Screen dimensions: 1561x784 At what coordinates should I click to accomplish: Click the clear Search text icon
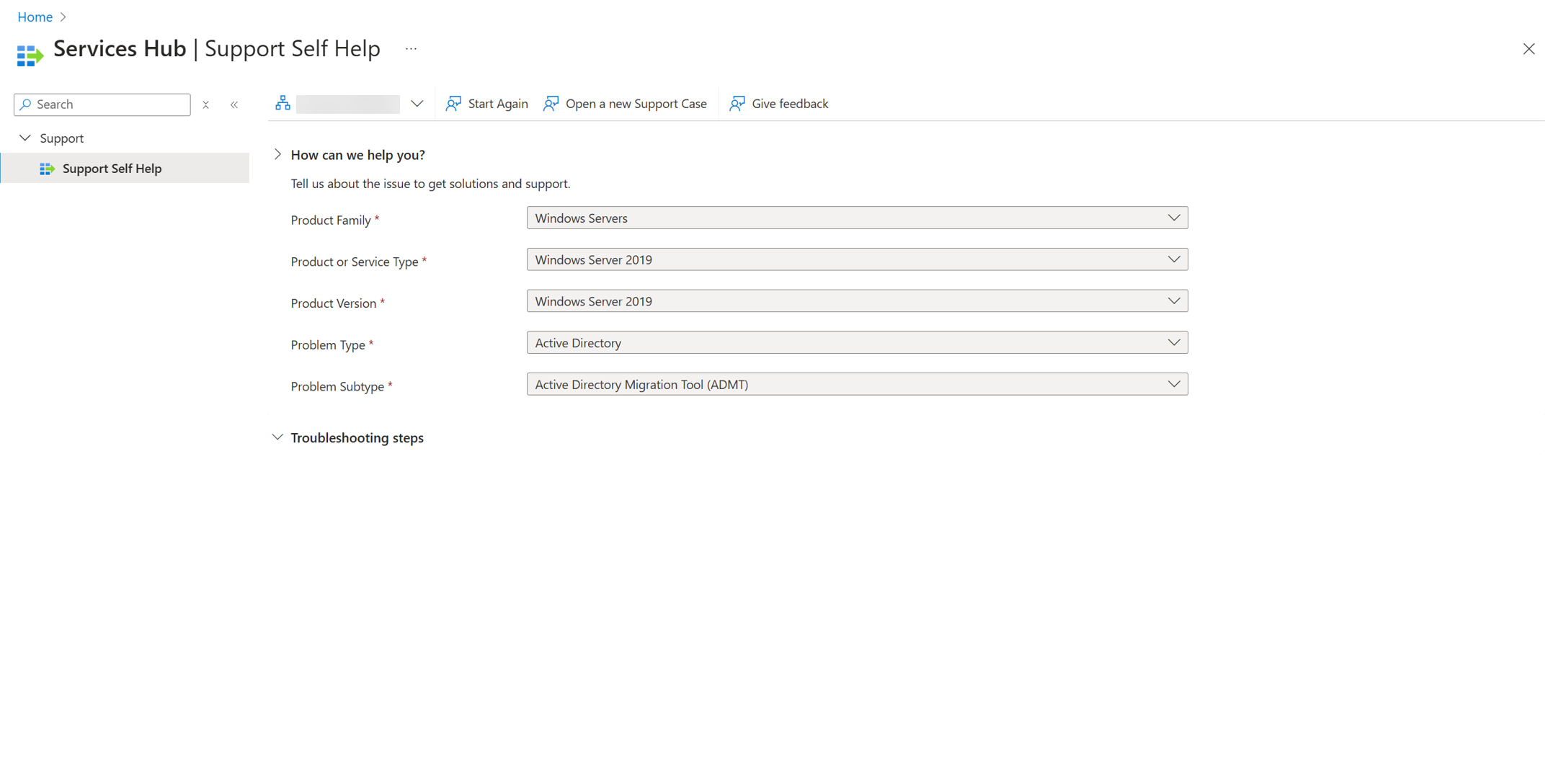click(x=206, y=104)
